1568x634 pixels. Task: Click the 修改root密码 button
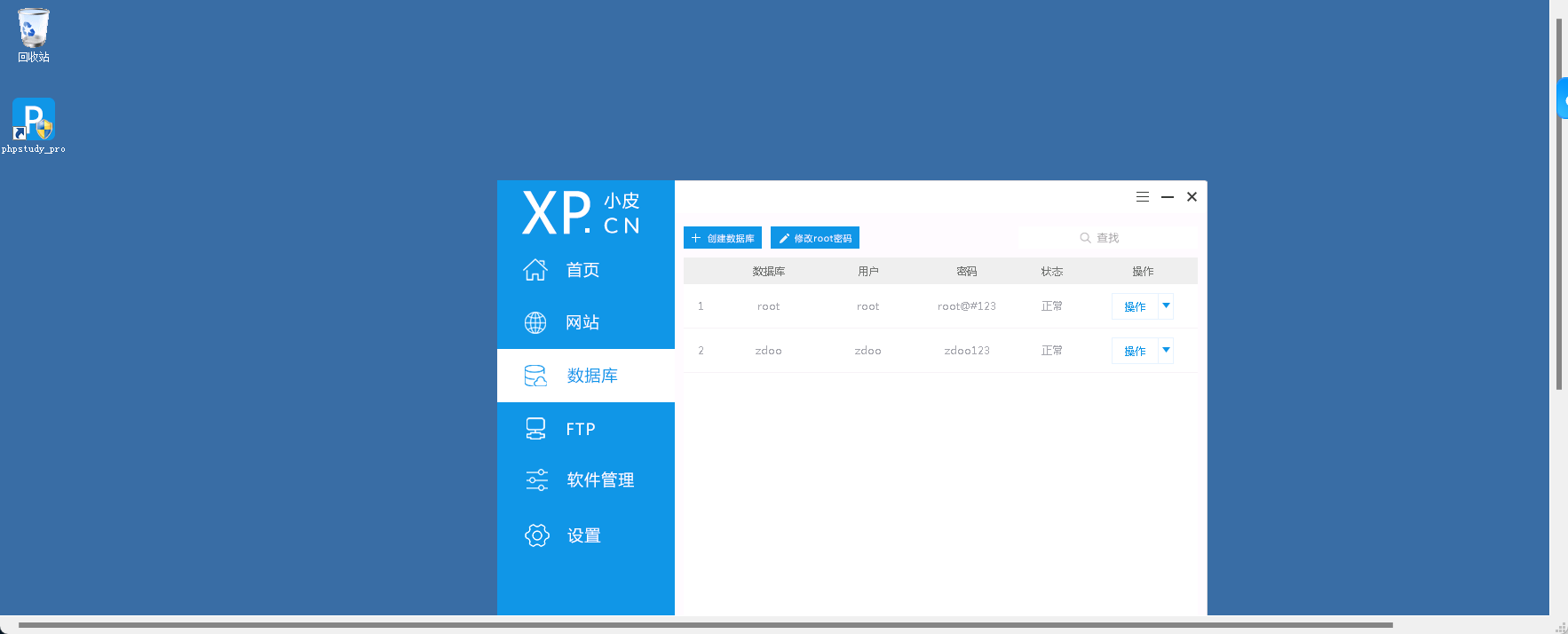coord(815,238)
